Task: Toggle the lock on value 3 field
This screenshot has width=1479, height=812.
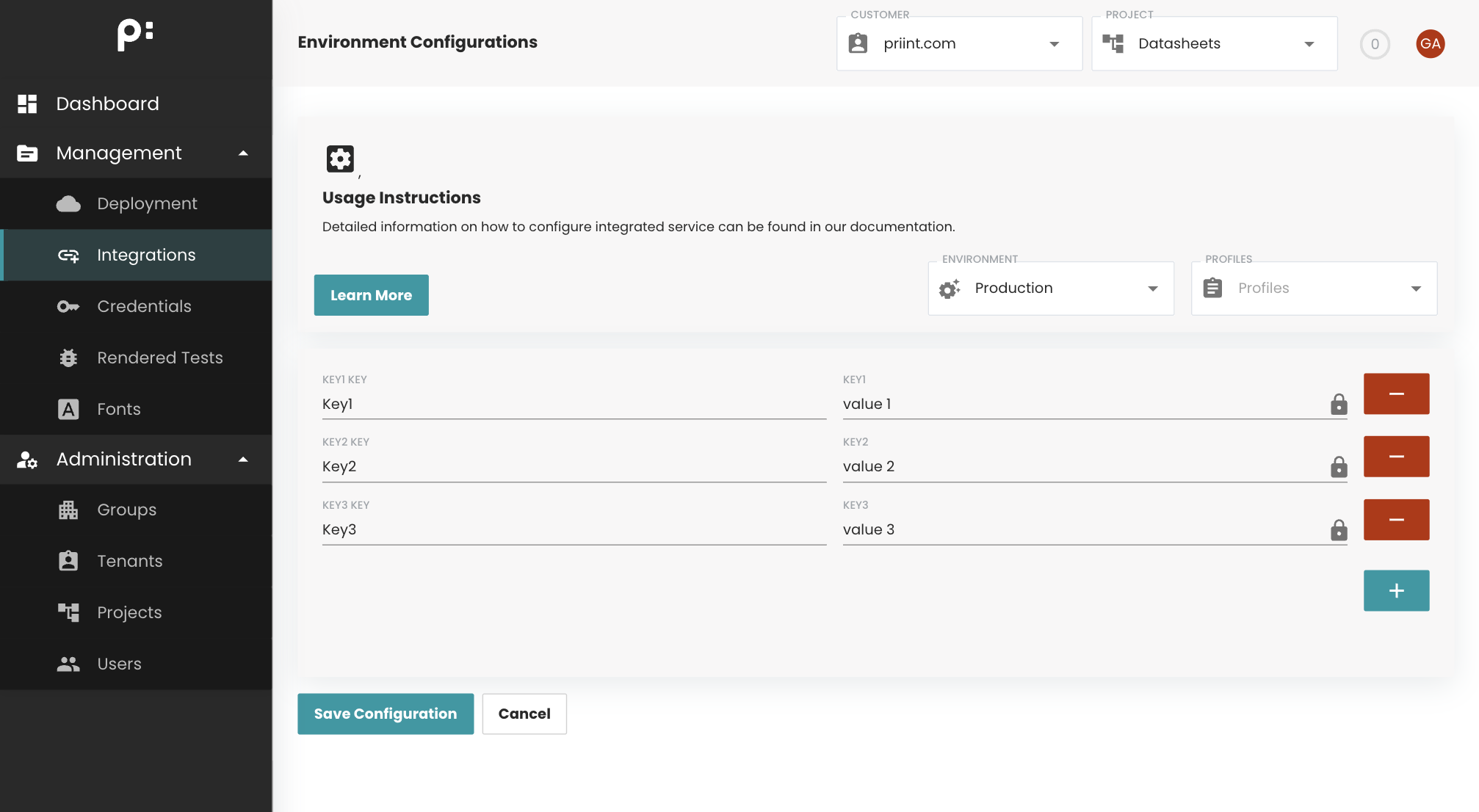Action: (x=1339, y=530)
